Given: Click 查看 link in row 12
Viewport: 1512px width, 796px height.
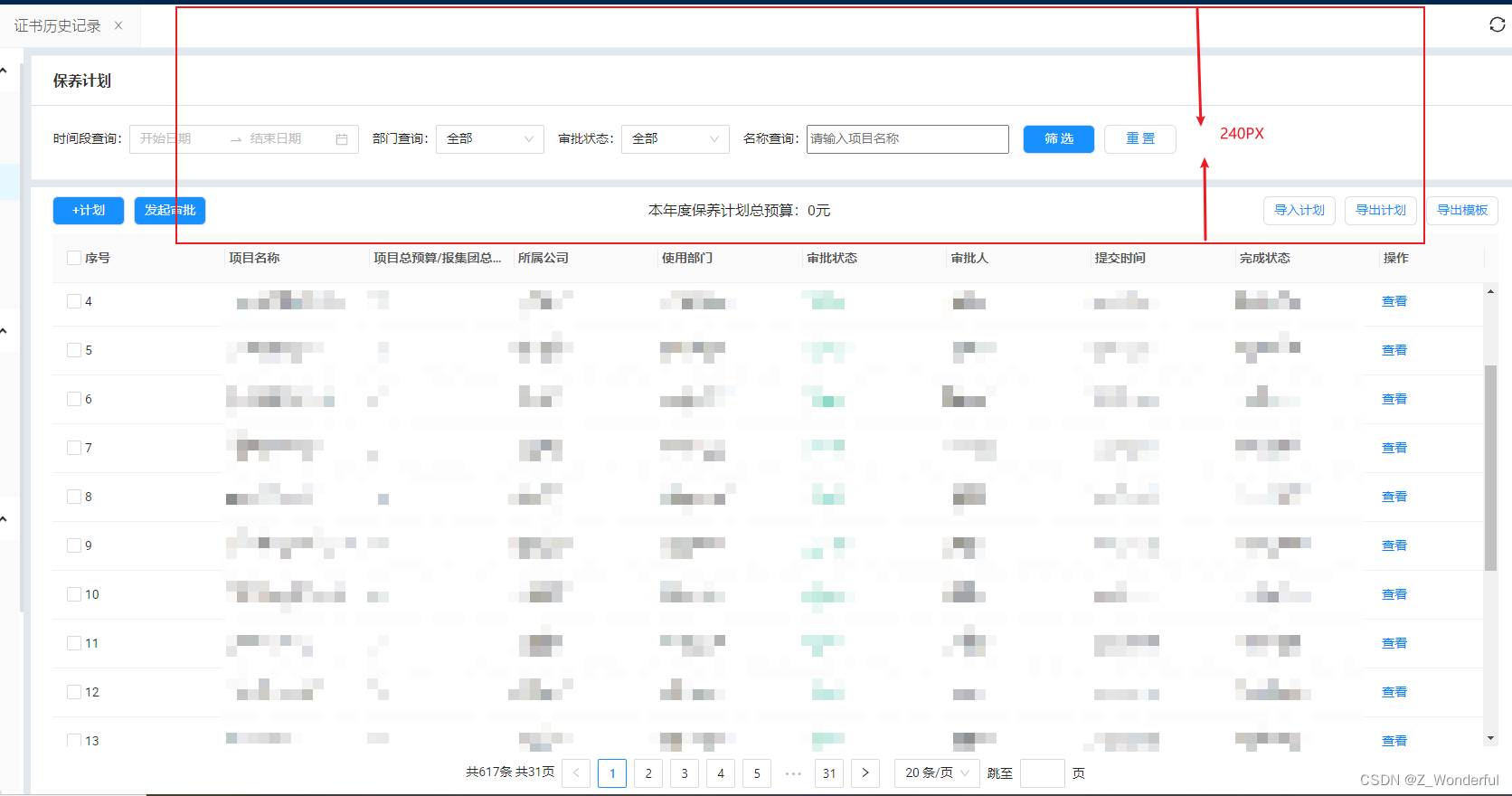Looking at the screenshot, I should point(1394,692).
